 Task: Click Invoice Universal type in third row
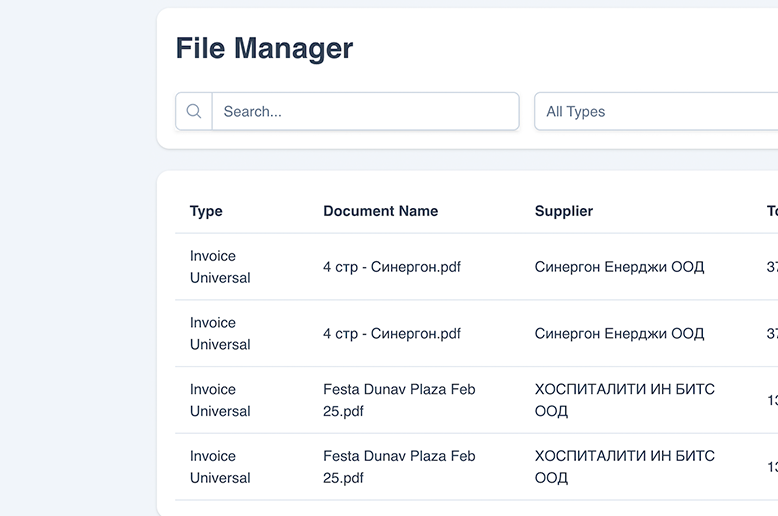point(220,400)
